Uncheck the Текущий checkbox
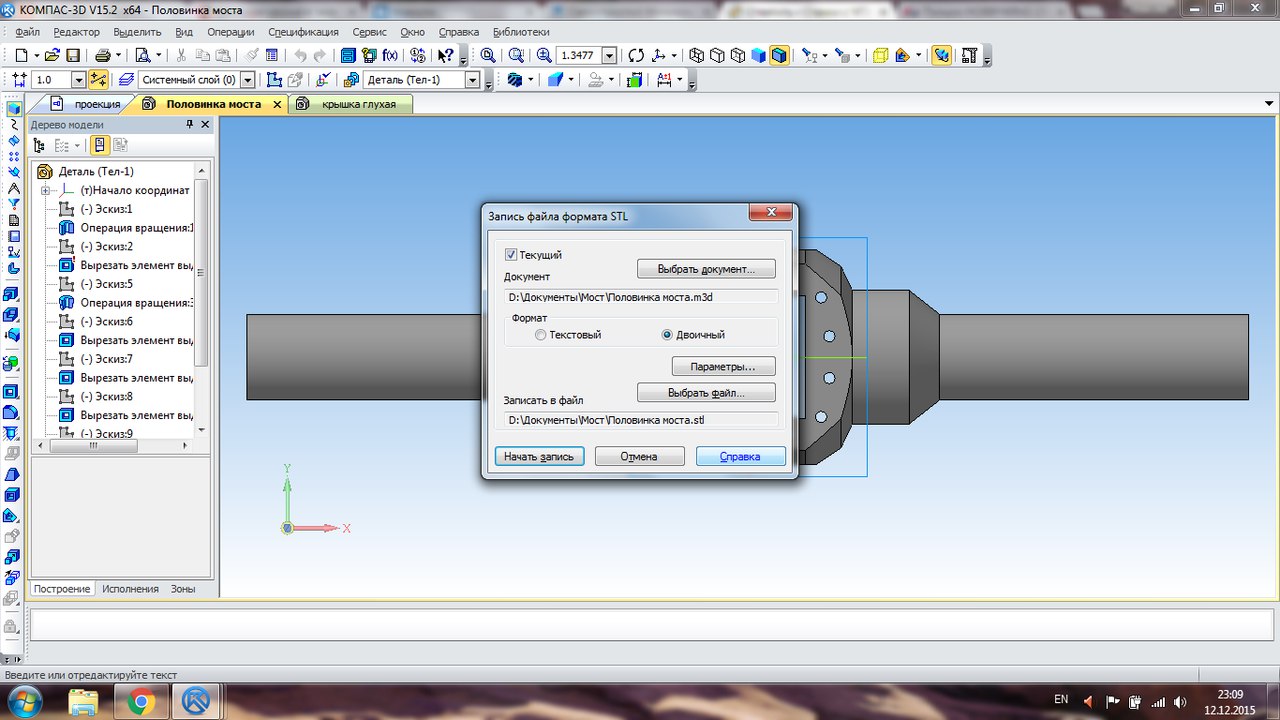This screenshot has width=1280, height=720. coord(511,255)
